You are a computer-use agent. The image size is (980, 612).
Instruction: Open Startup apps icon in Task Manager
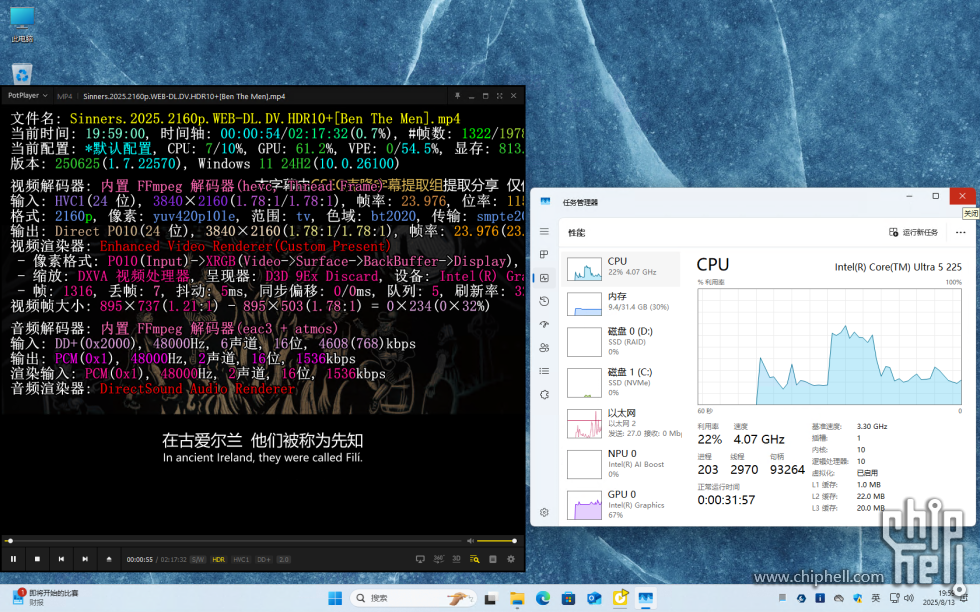(x=544, y=324)
